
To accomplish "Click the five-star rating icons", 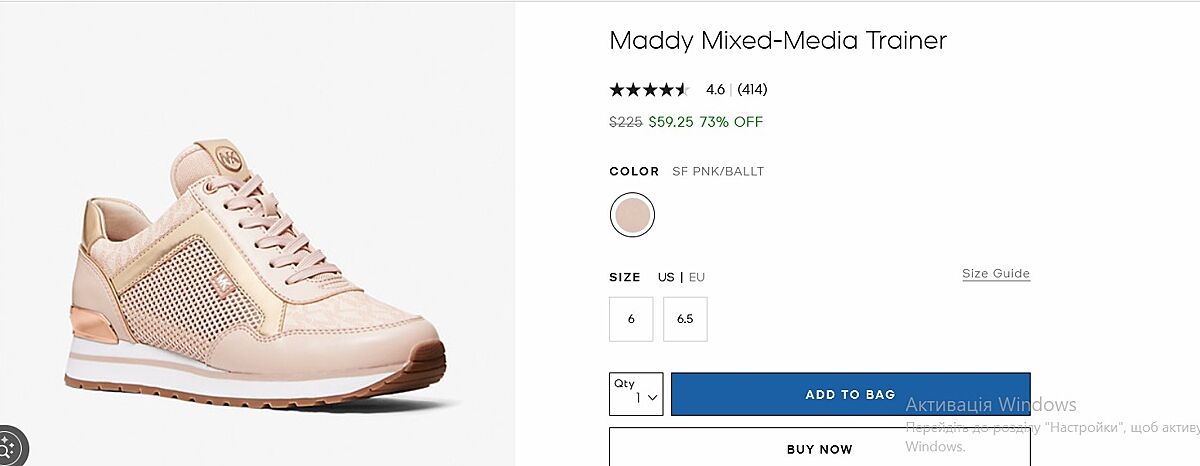I will pos(649,90).
